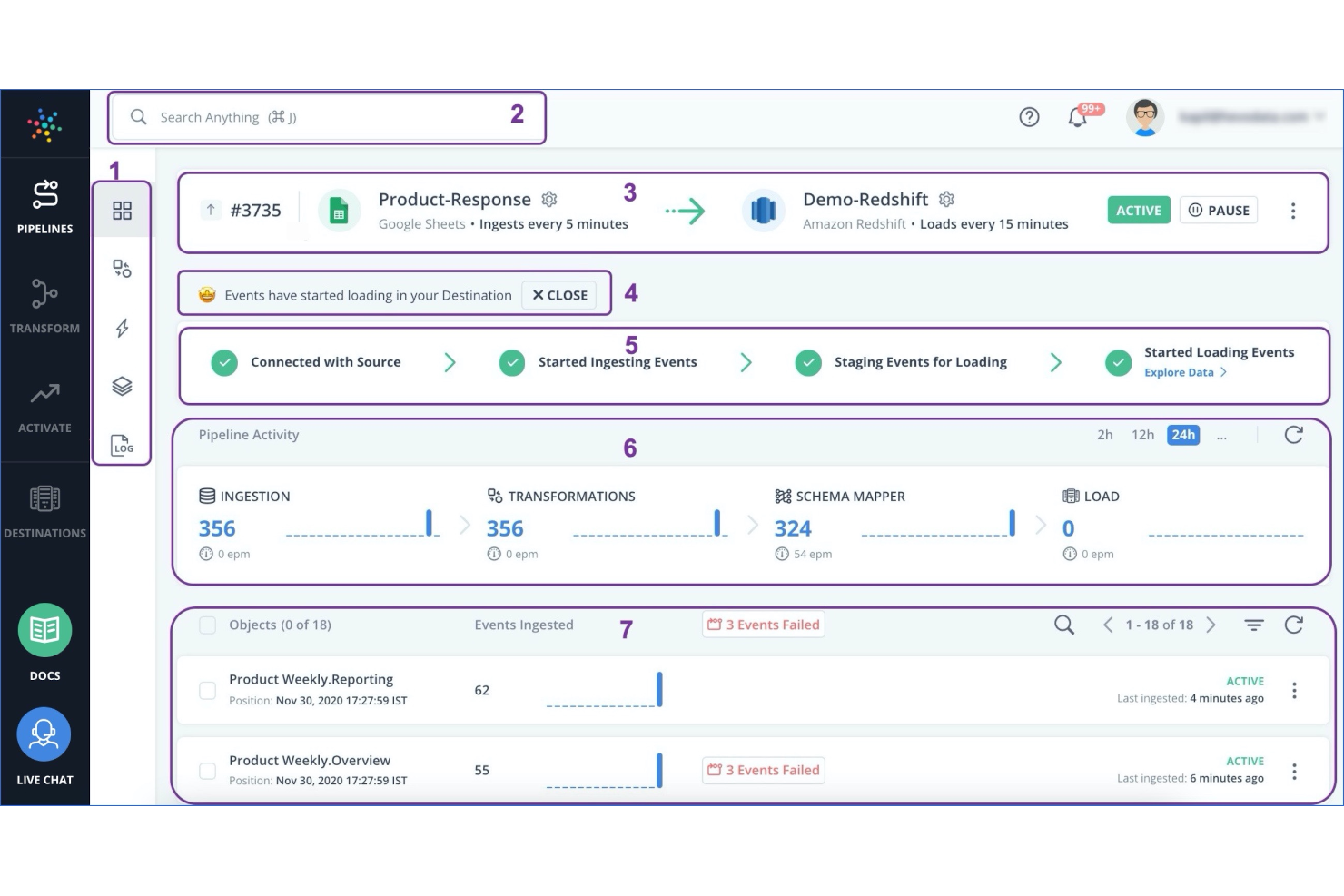
Task: Open the kebab menu for pipeline #3735
Action: (x=1293, y=210)
